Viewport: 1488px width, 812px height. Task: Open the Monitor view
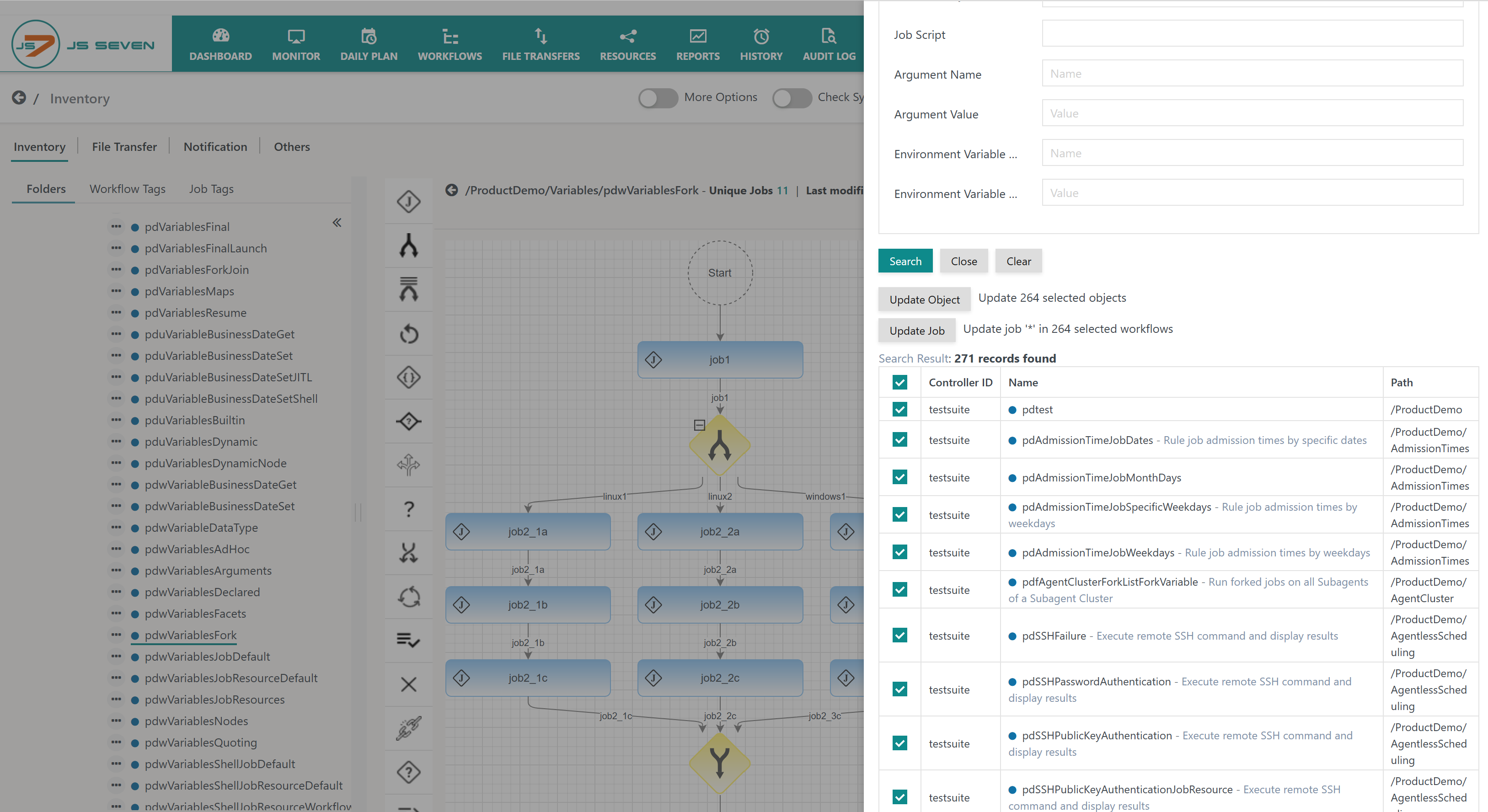tap(296, 44)
